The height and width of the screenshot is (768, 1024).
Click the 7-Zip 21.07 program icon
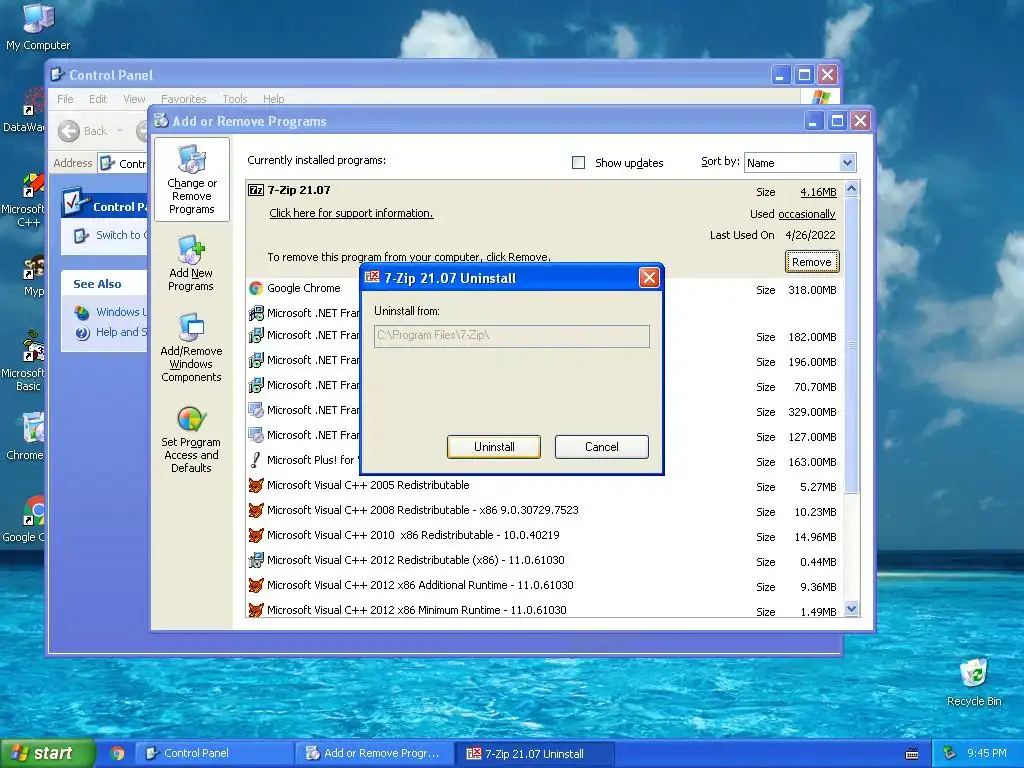click(256, 190)
